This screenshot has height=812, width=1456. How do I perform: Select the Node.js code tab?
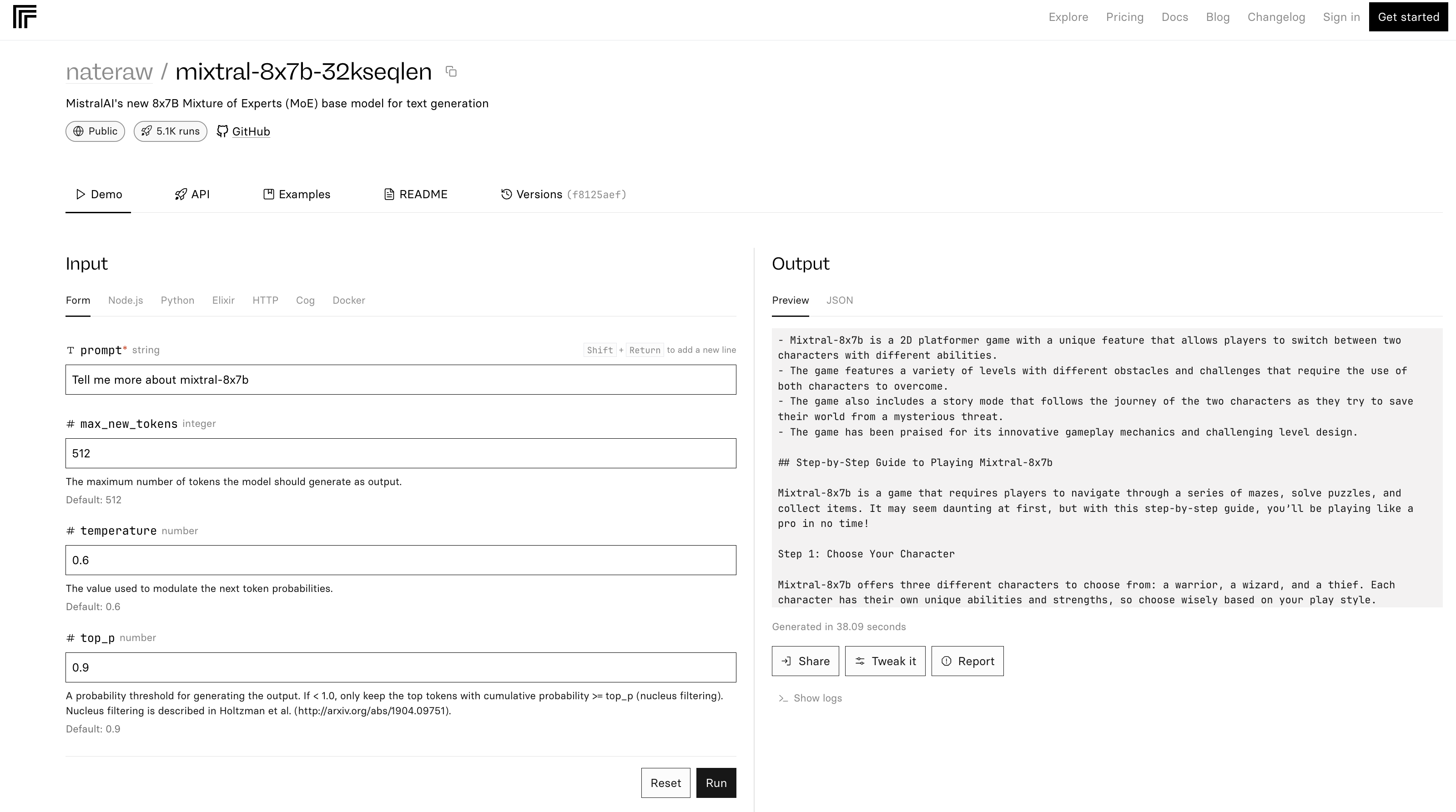pyautogui.click(x=125, y=300)
